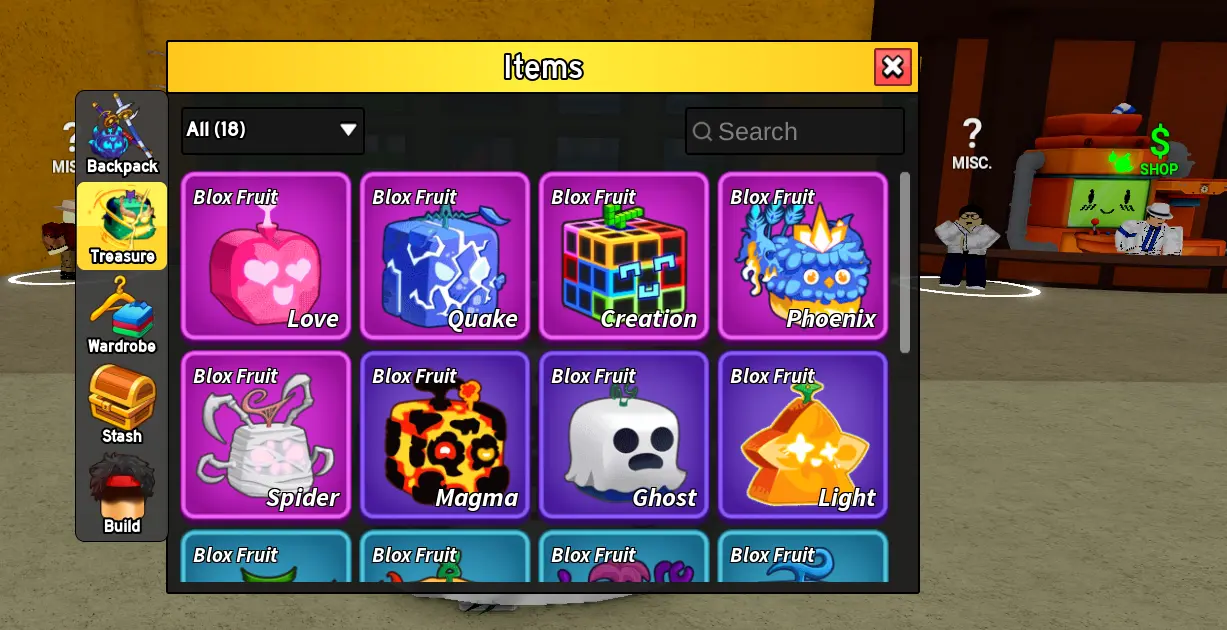Open the Wardrobe hanger icon
The height and width of the screenshot is (630, 1227).
(122, 315)
